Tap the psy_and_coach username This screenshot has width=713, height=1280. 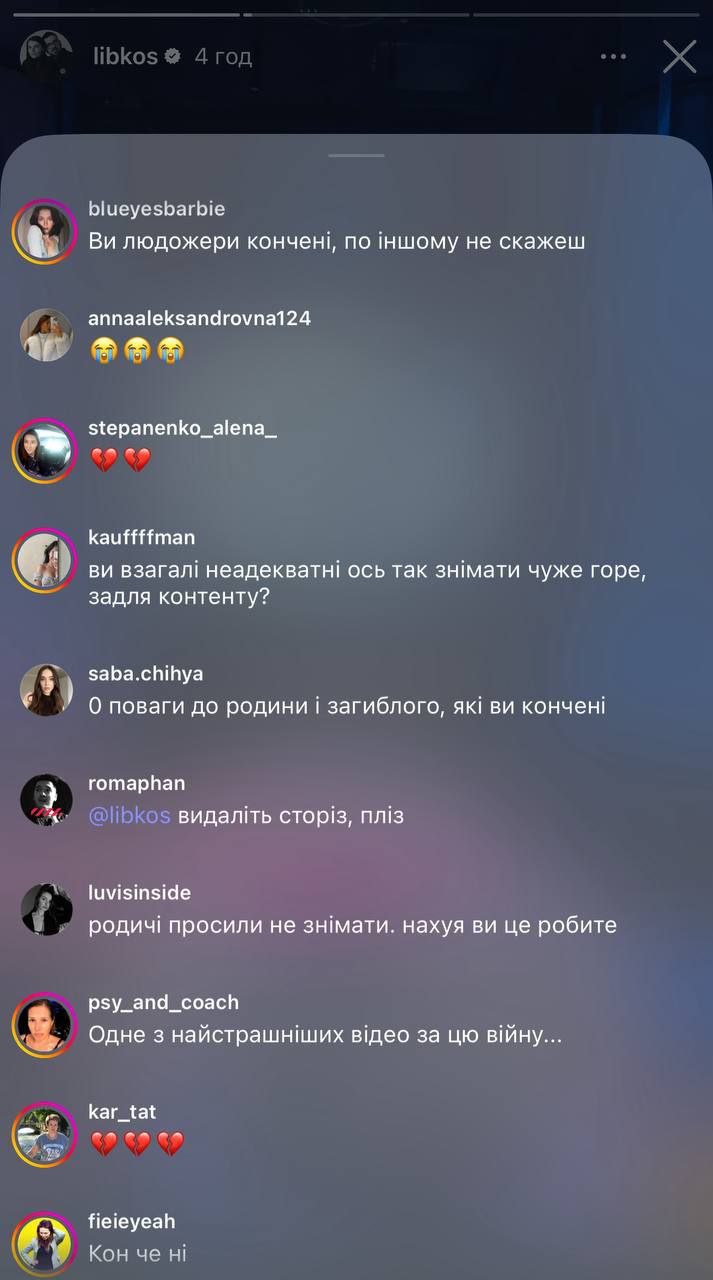pyautogui.click(x=164, y=1002)
